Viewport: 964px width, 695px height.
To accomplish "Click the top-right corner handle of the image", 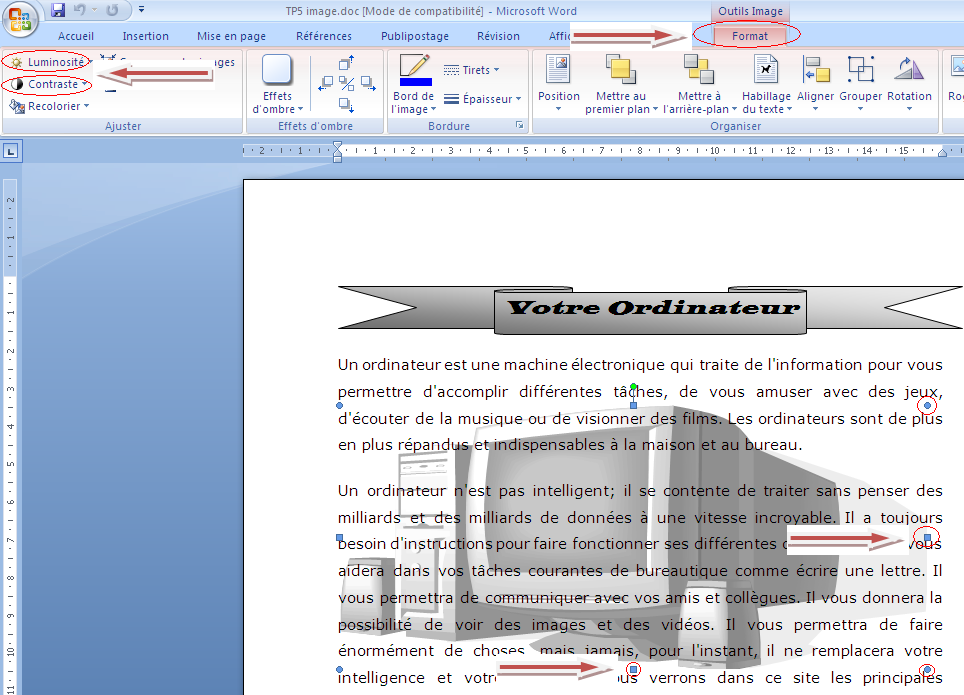I will [927, 406].
